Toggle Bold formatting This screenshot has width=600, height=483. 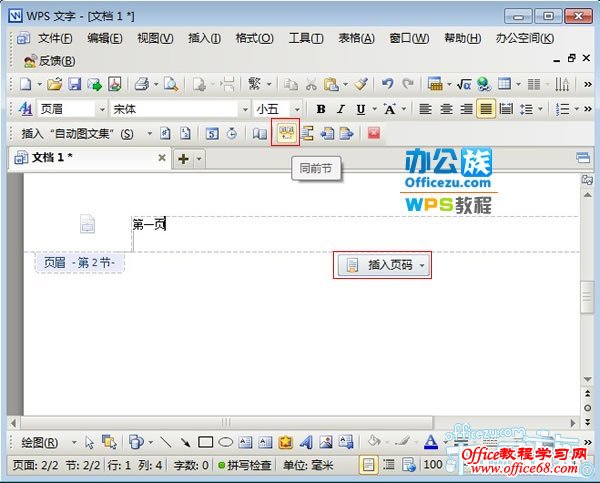[x=321, y=109]
